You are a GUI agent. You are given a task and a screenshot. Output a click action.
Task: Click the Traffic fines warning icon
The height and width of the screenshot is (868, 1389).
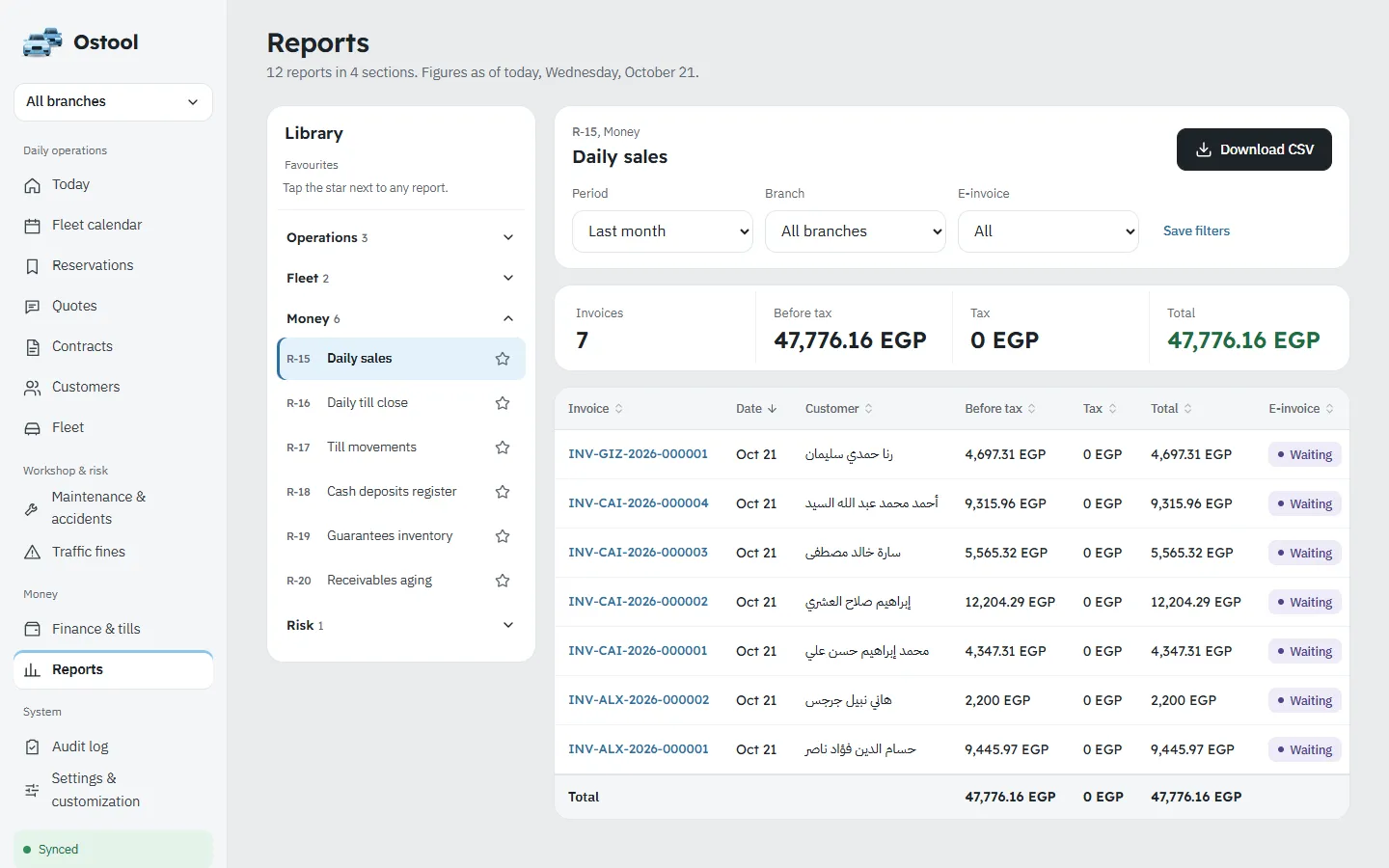33,553
